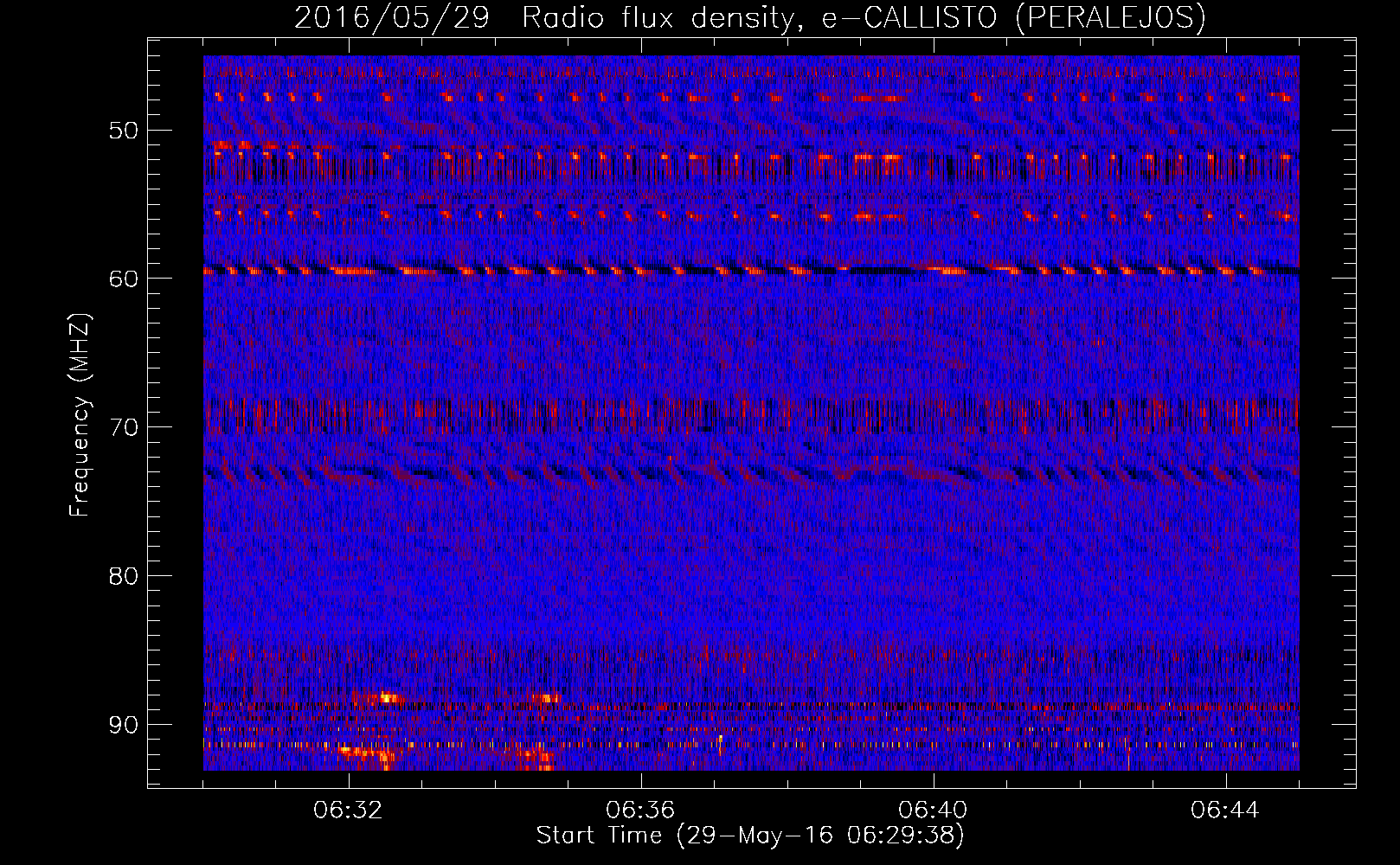Screen dimensions: 1400x865
Task: Click the 90 frequency tick label
Action: (x=124, y=724)
